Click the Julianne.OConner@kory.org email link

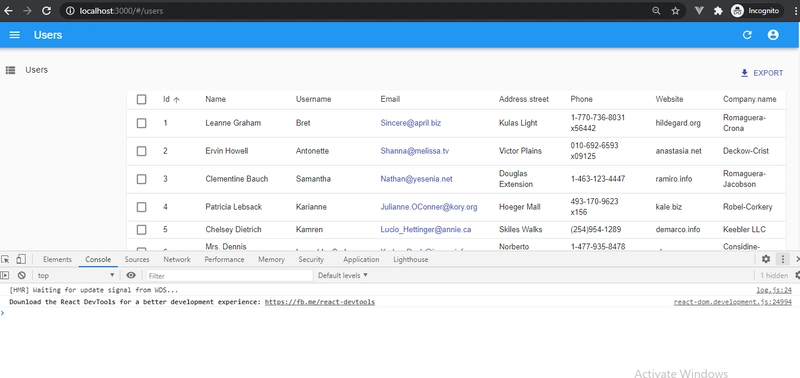(x=429, y=207)
